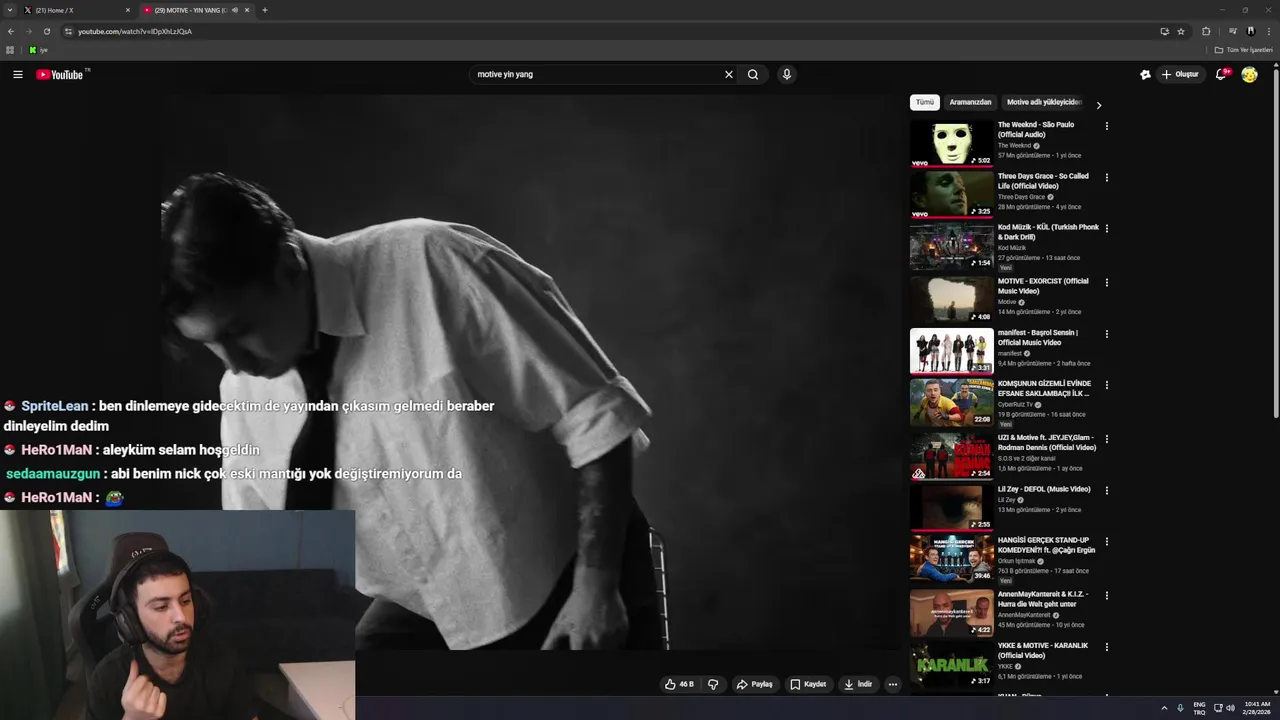1280x720 pixels.
Task: Open the volume control in system tray
Action: (x=1230, y=708)
